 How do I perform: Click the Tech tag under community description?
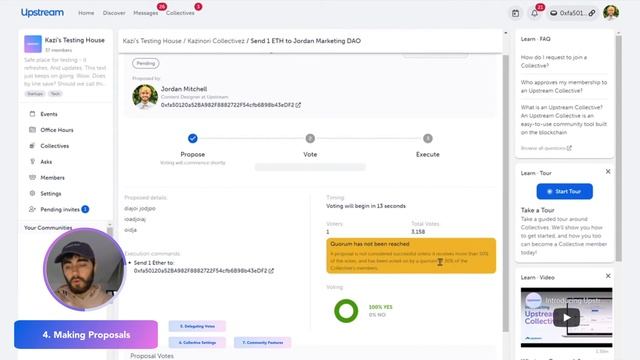pos(55,94)
